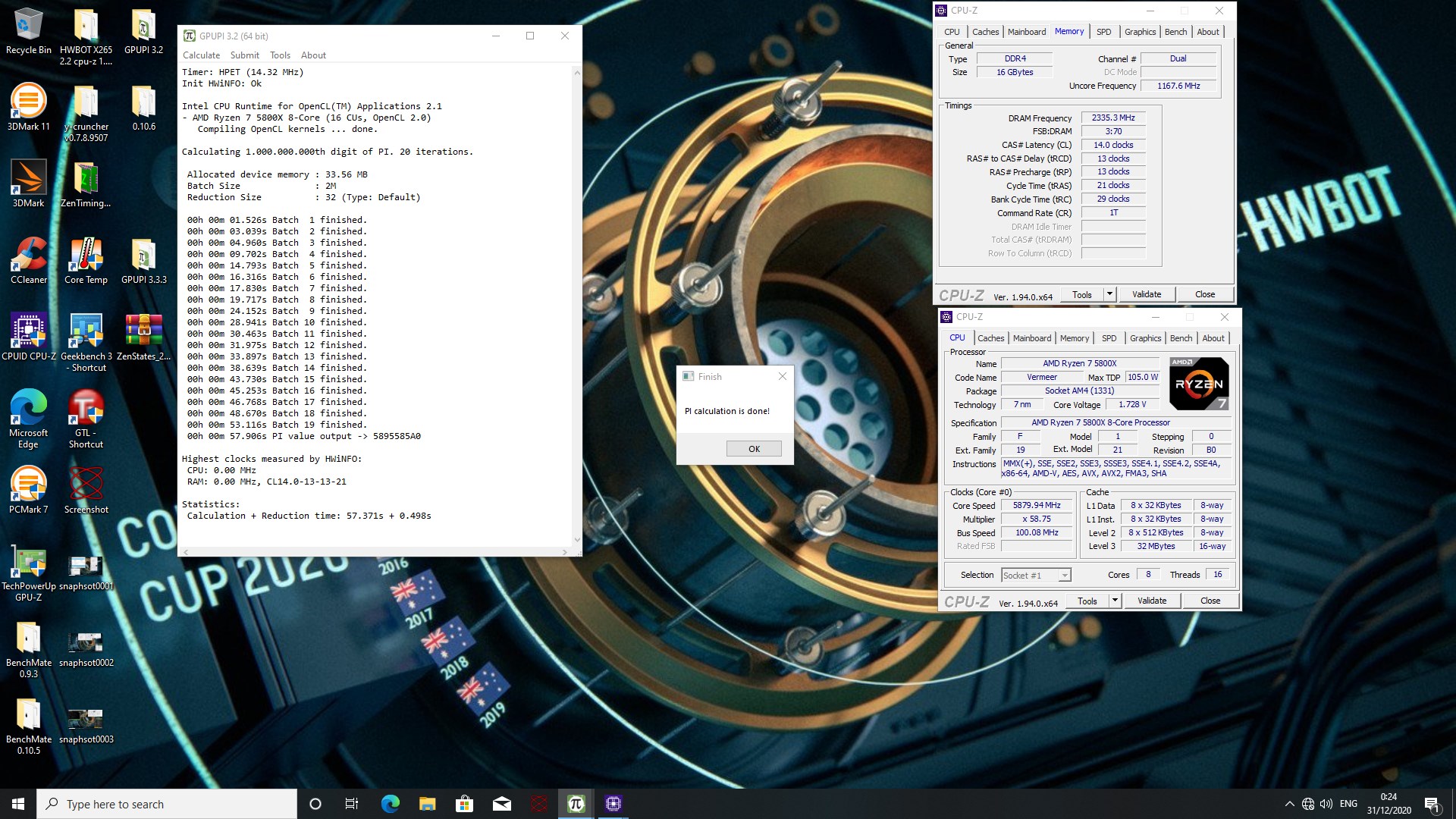Open the GPUPI 3.2 desktop folder
This screenshot has width=1456, height=819.
point(143,32)
